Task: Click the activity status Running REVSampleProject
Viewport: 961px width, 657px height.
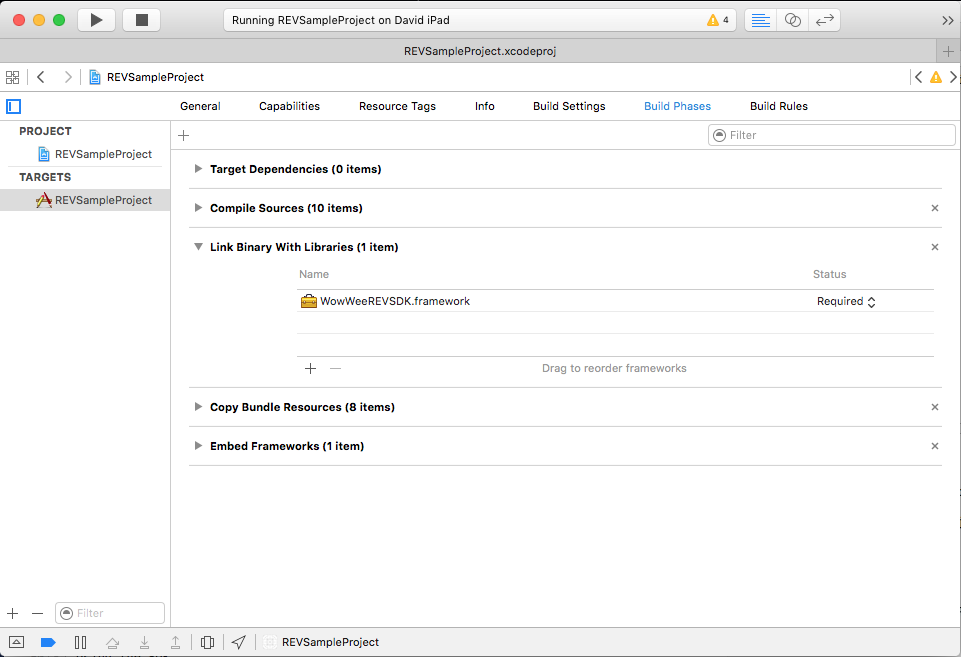Action: (x=341, y=20)
